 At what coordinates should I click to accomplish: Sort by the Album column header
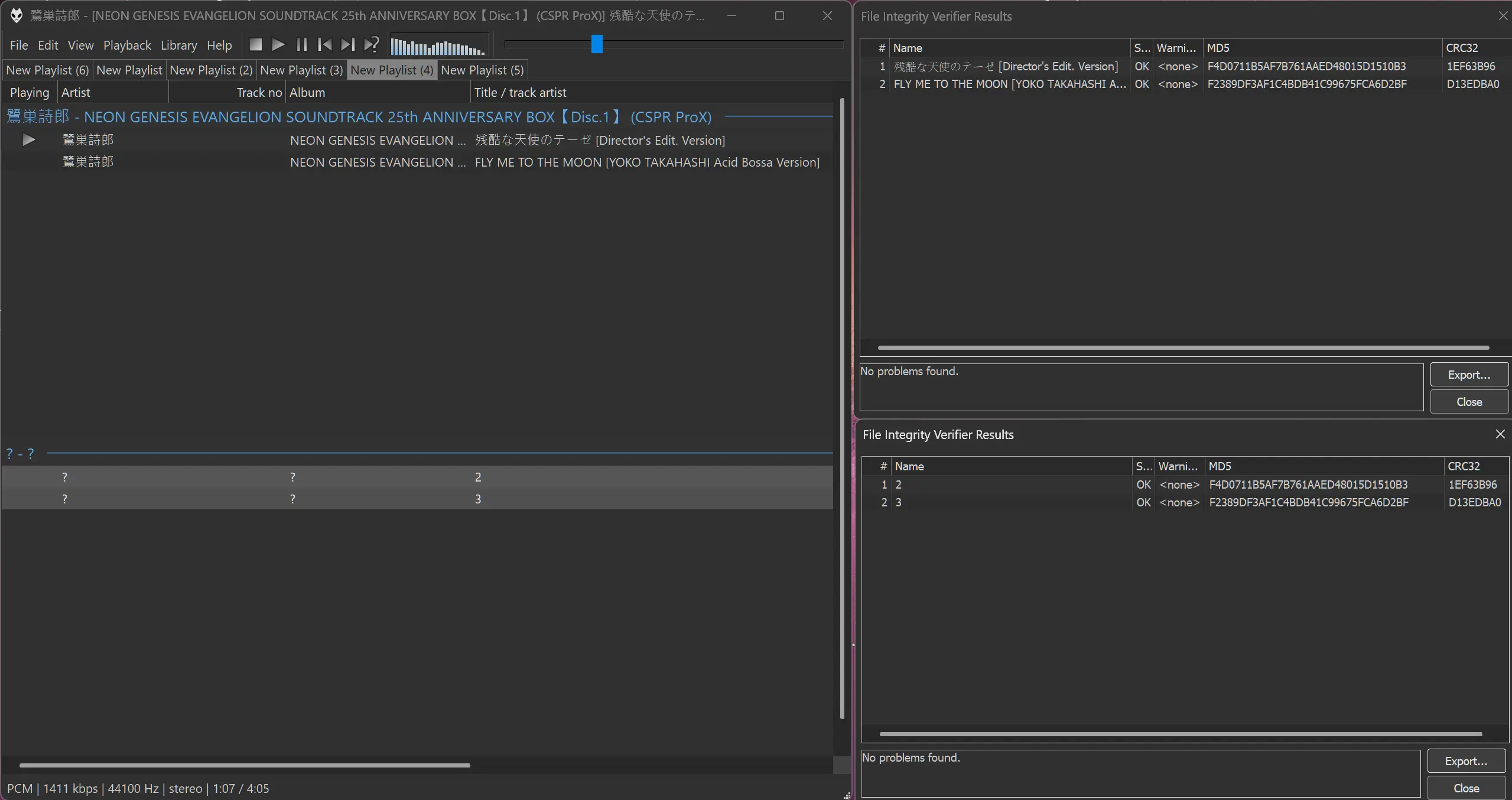[x=378, y=93]
